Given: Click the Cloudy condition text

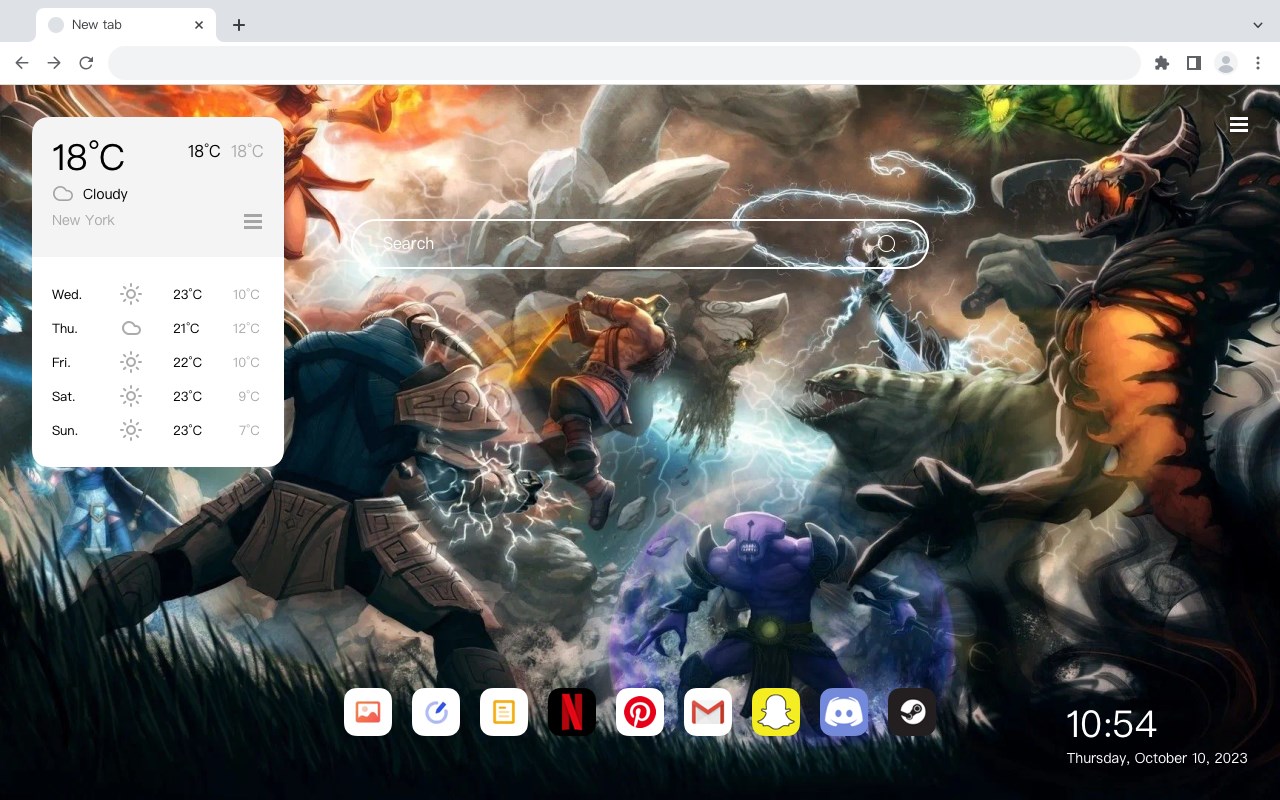Looking at the screenshot, I should tap(105, 194).
